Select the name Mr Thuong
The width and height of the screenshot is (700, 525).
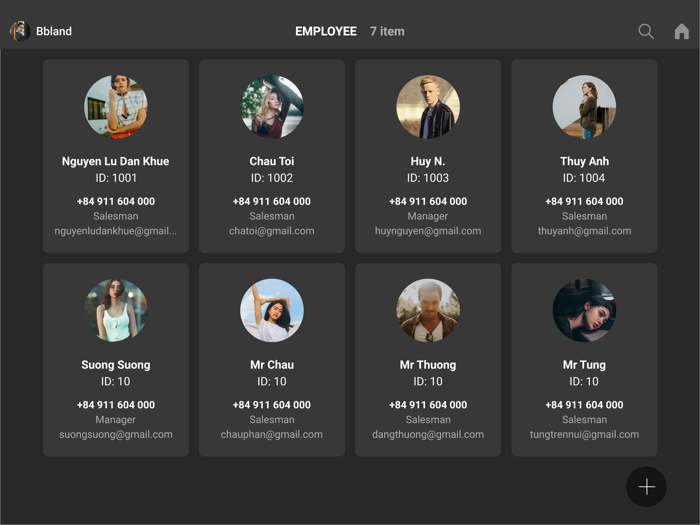428,365
